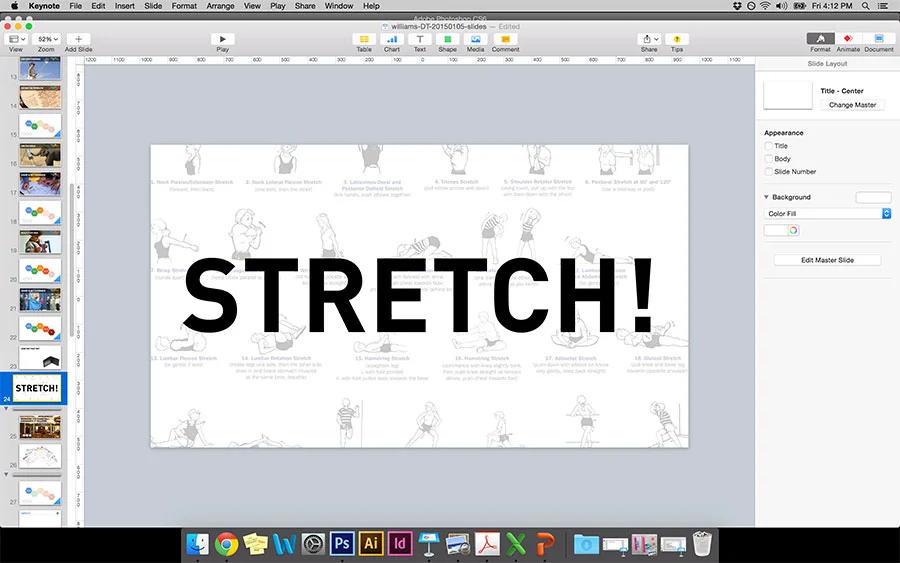Insert a Shape from toolbar
Screen dimensions: 900x563
pos(448,39)
